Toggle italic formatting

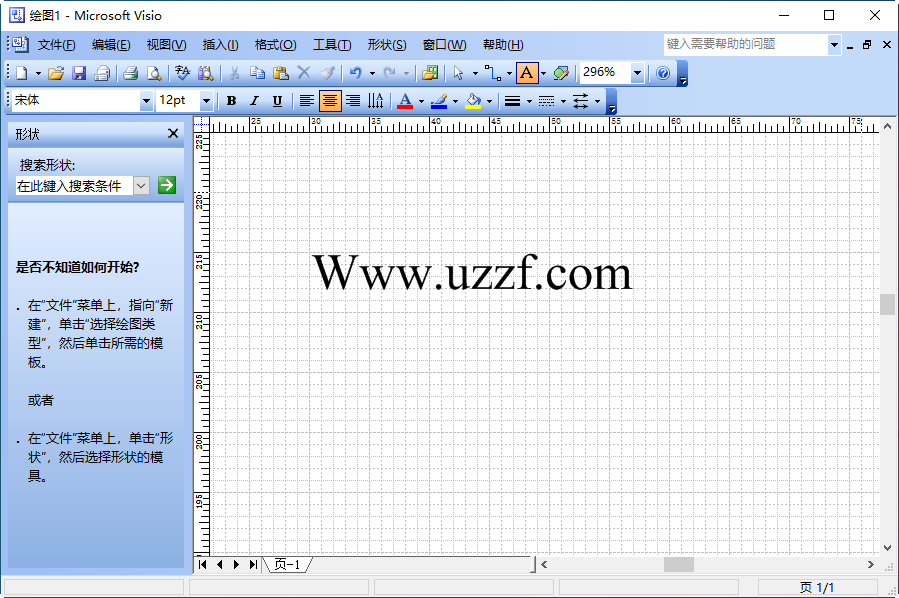[x=252, y=100]
